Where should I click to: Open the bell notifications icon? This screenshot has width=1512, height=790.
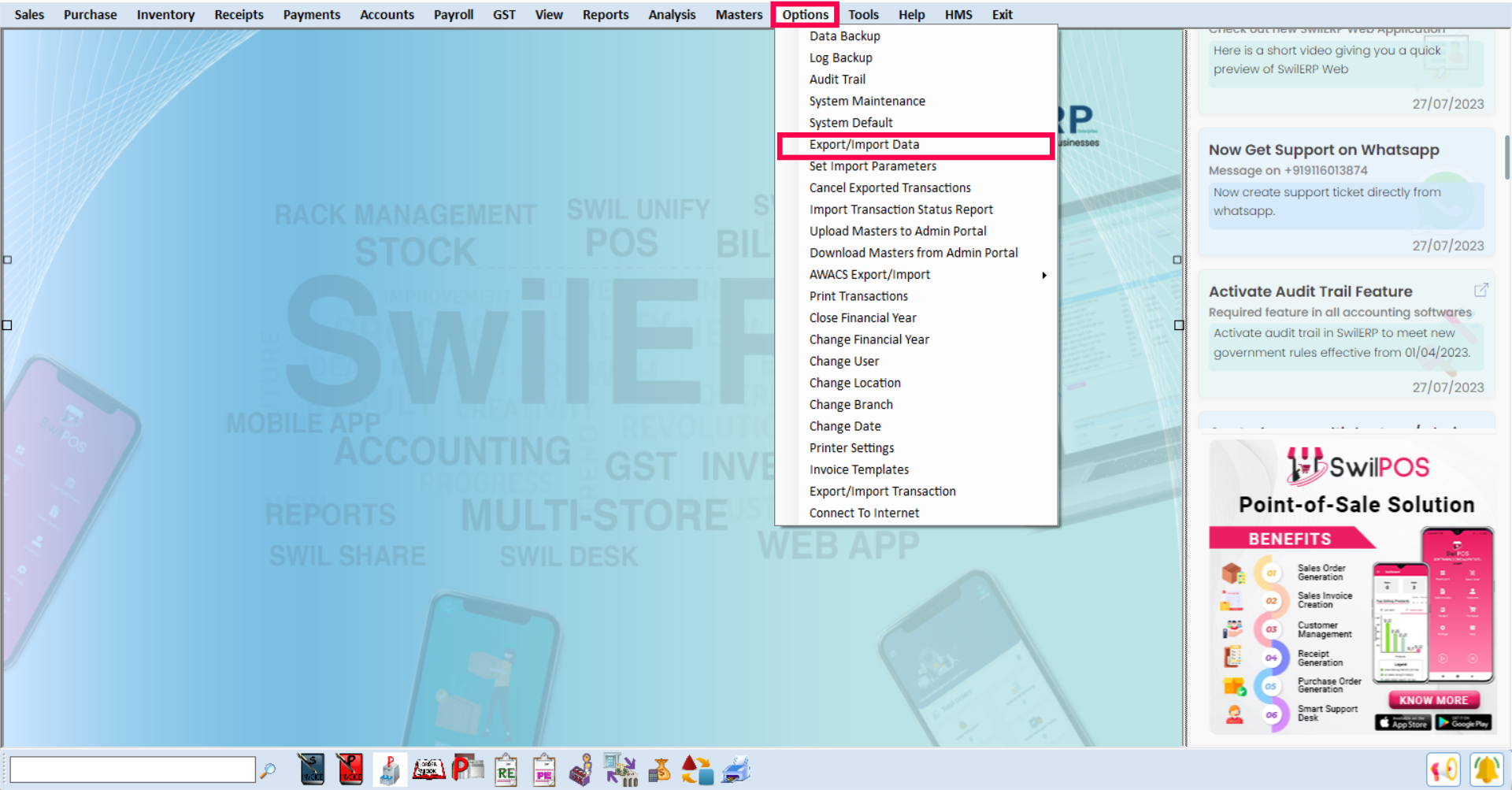click(x=1487, y=770)
